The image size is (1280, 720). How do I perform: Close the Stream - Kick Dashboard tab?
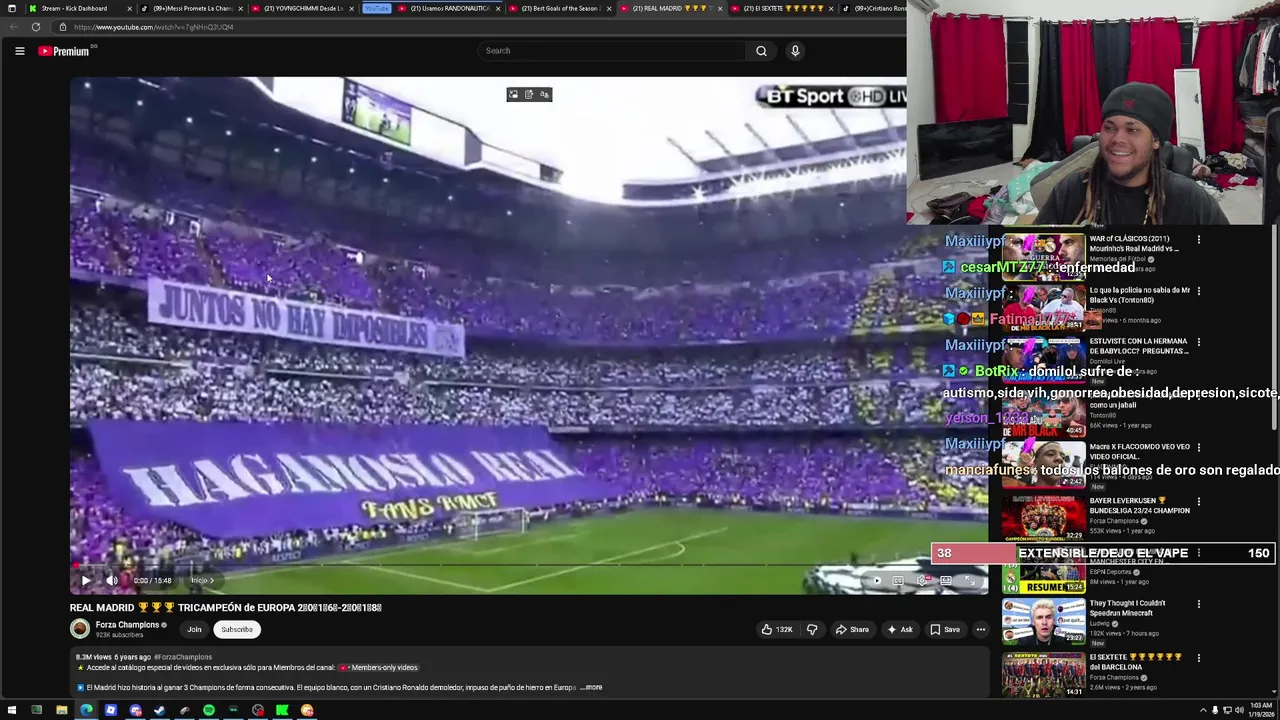pyautogui.click(x=129, y=8)
